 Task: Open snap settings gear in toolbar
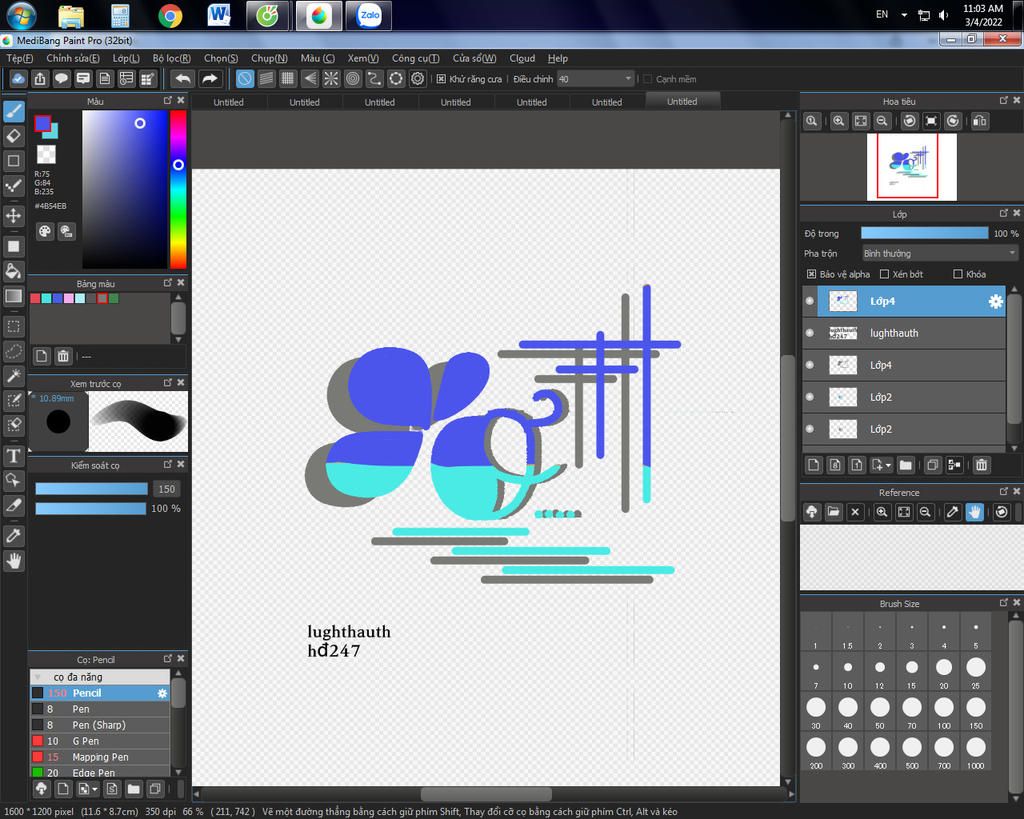(417, 79)
